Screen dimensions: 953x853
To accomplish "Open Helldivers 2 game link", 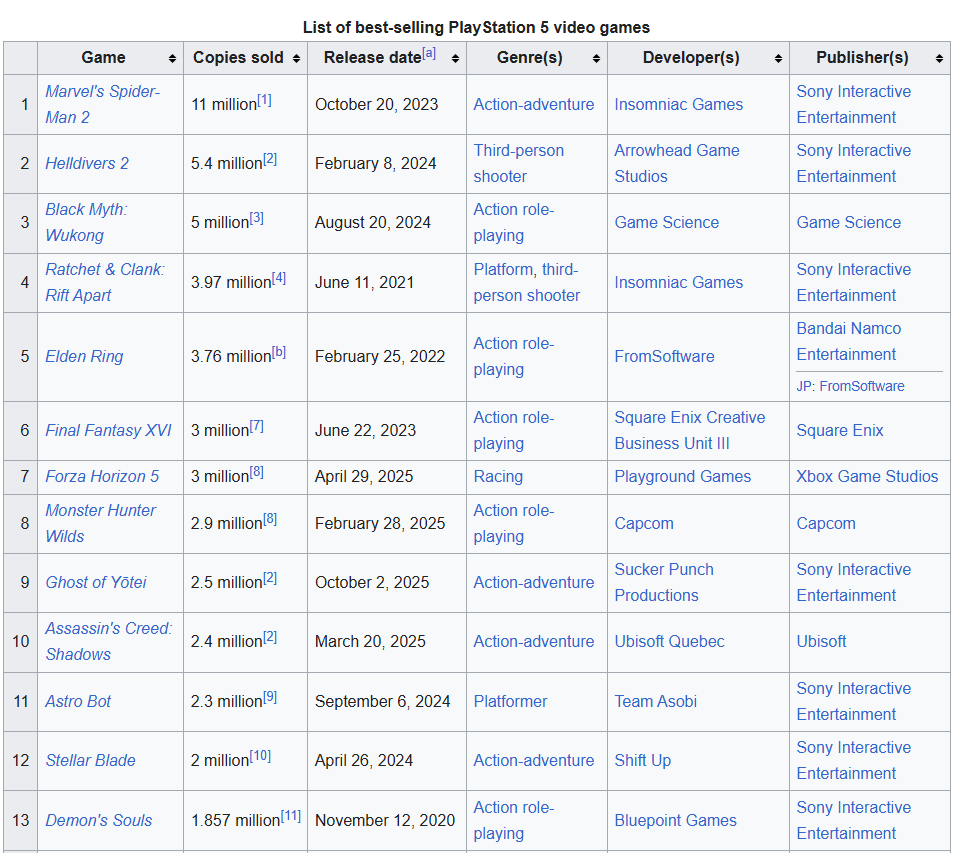I will click(x=87, y=164).
